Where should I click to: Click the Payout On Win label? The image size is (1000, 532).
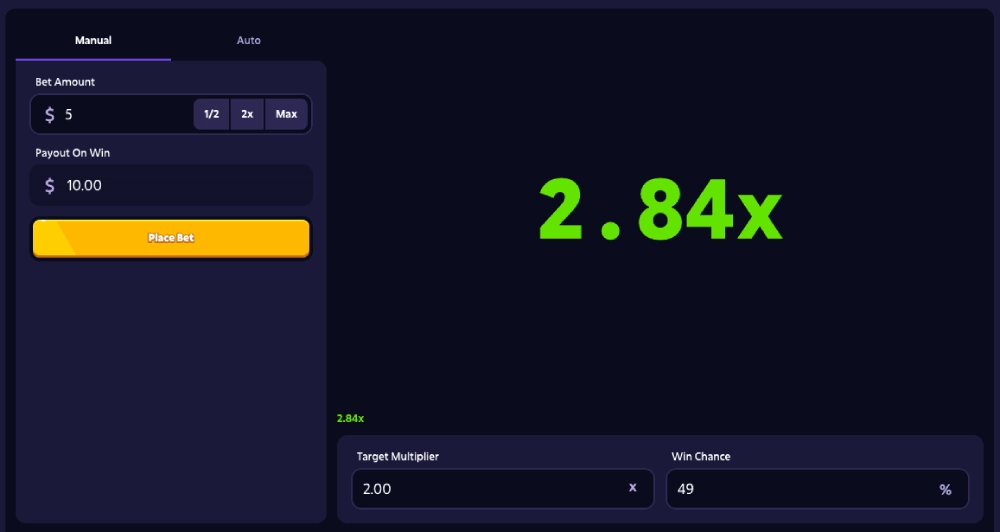click(73, 153)
